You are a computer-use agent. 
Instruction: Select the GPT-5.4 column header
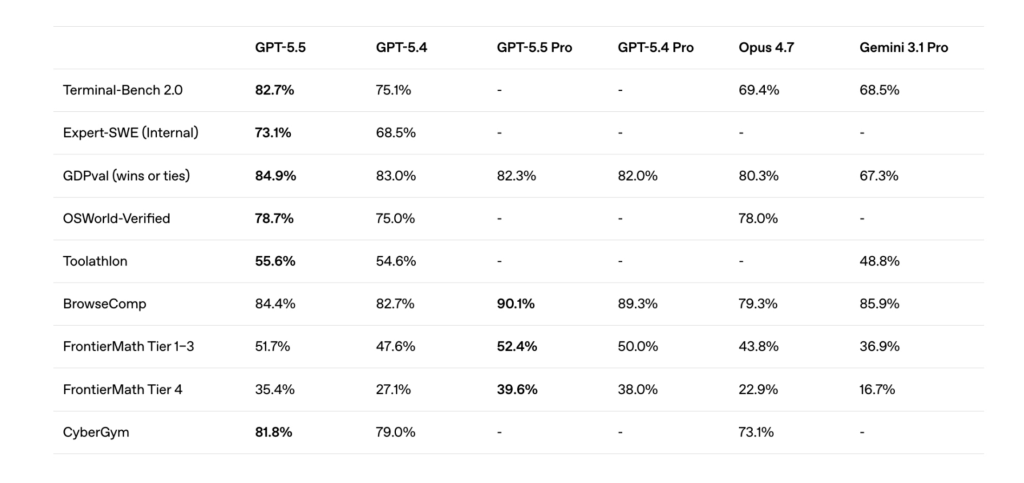tap(400, 48)
